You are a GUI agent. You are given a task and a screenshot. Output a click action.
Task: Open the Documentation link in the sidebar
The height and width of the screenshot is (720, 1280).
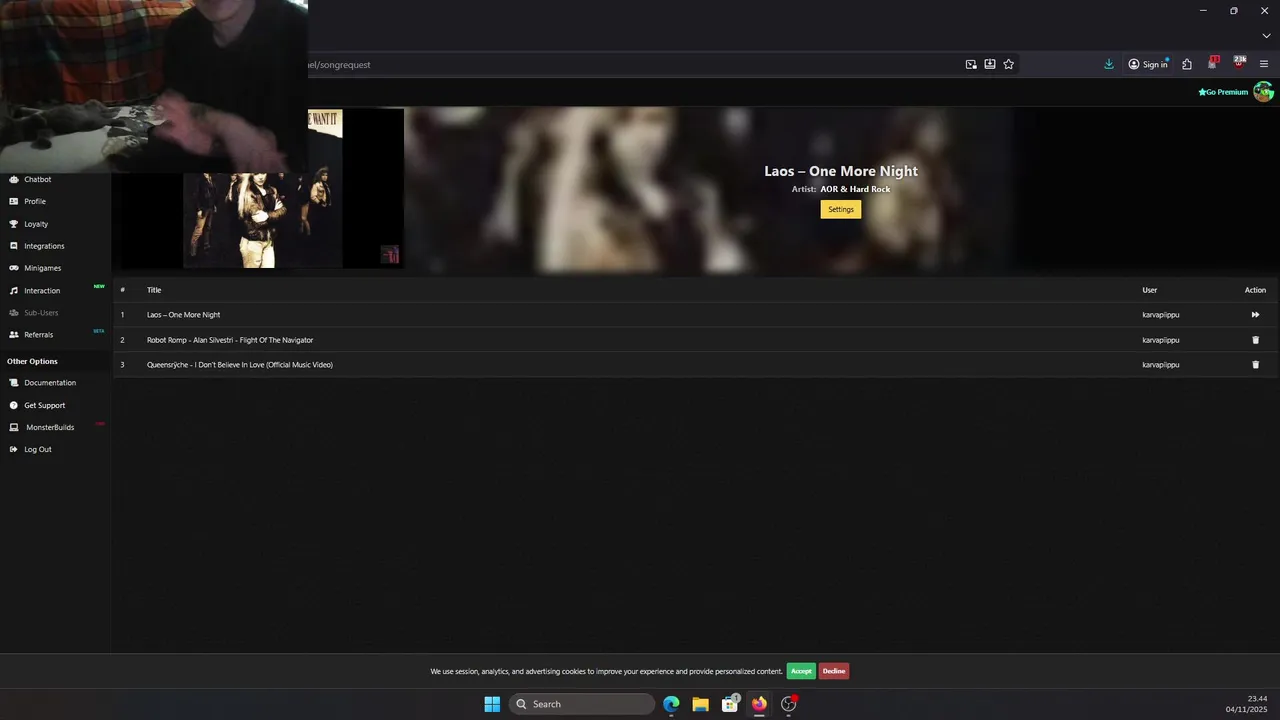[x=50, y=383]
